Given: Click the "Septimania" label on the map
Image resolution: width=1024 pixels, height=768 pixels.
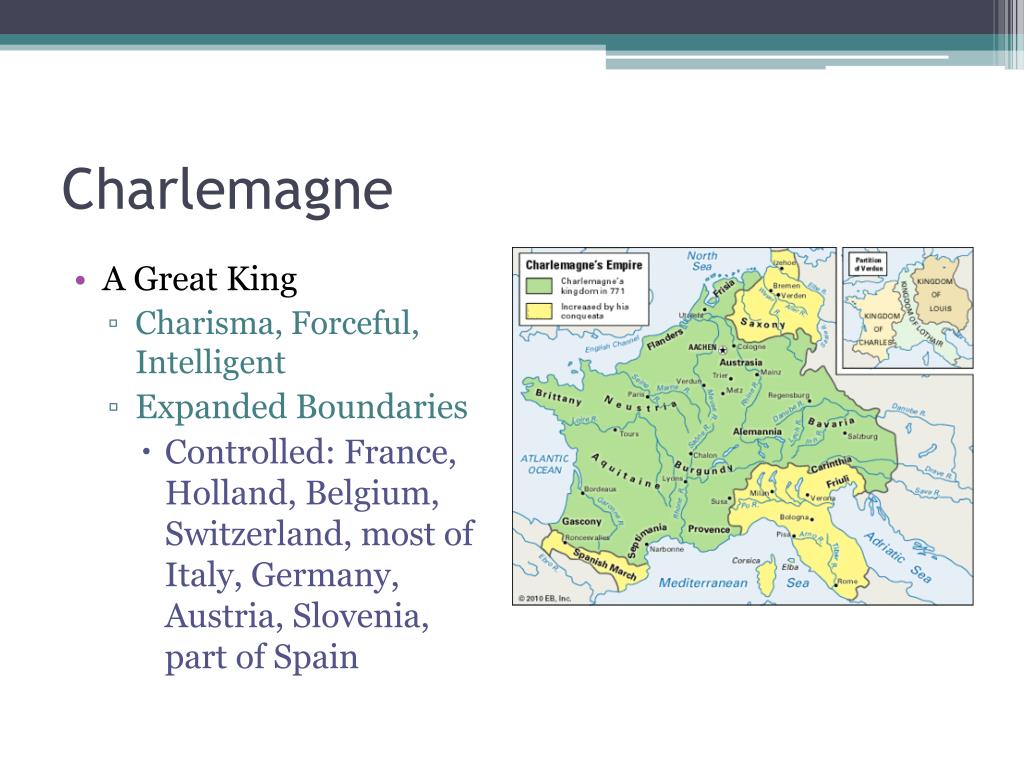Looking at the screenshot, I should pyautogui.click(x=647, y=541).
